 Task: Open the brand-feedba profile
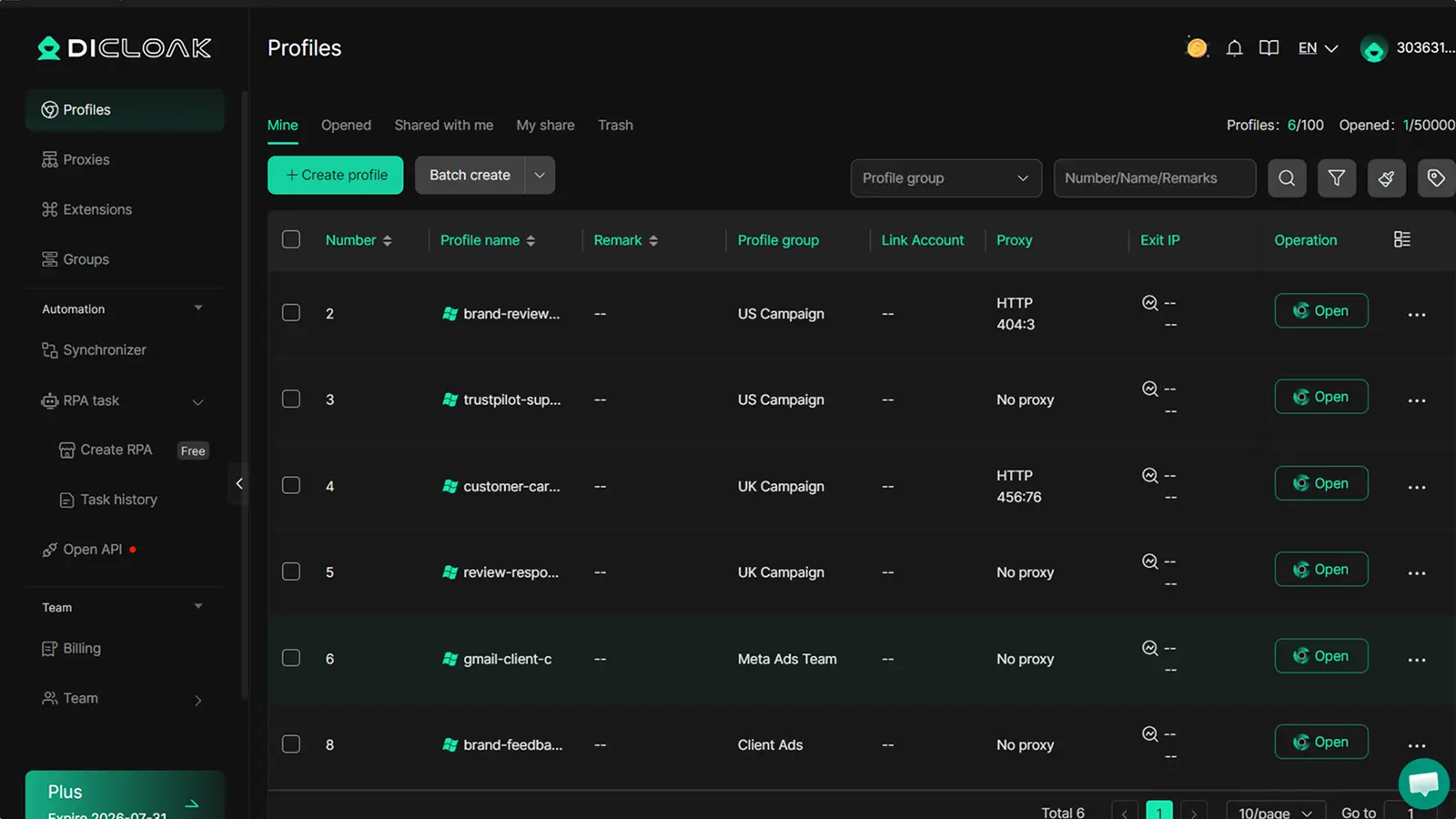[1321, 742]
